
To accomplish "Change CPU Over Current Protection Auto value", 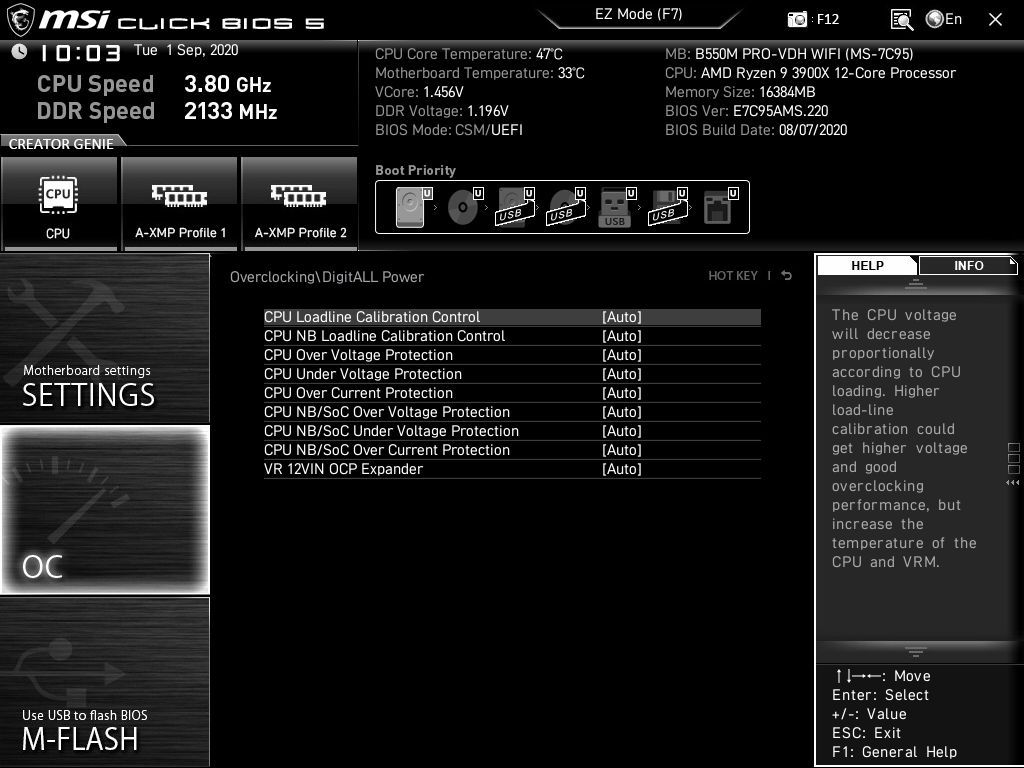I will point(622,392).
